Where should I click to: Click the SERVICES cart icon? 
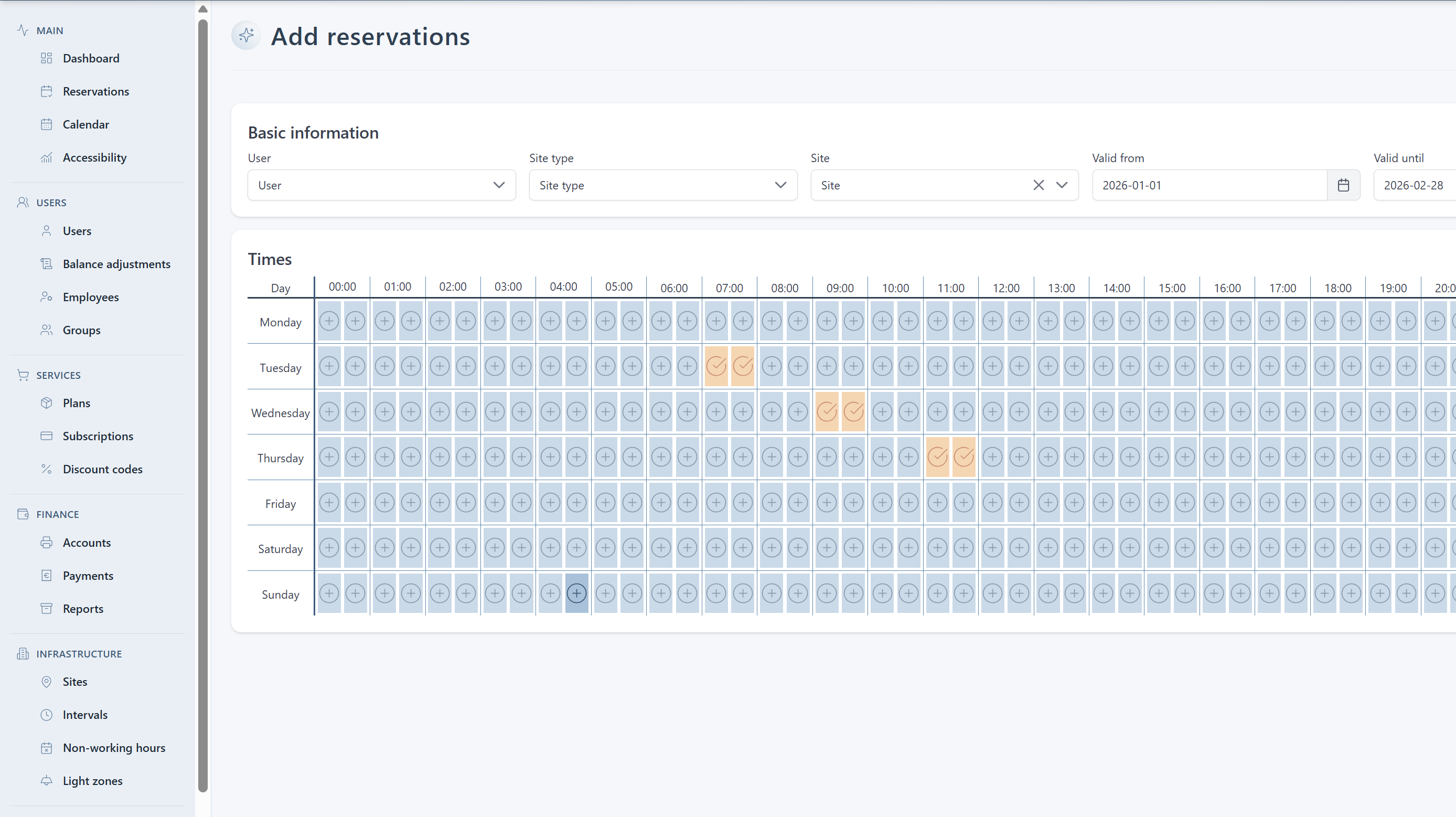(x=23, y=375)
